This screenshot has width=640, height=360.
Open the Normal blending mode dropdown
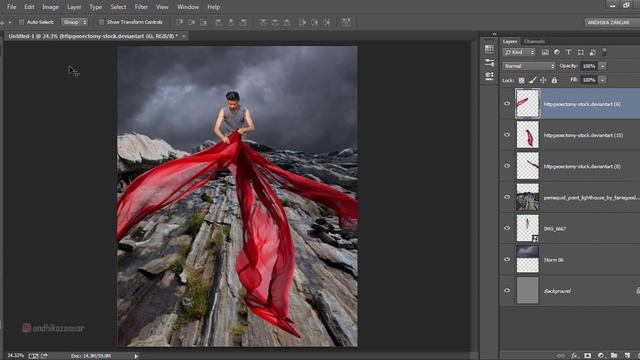pos(529,66)
